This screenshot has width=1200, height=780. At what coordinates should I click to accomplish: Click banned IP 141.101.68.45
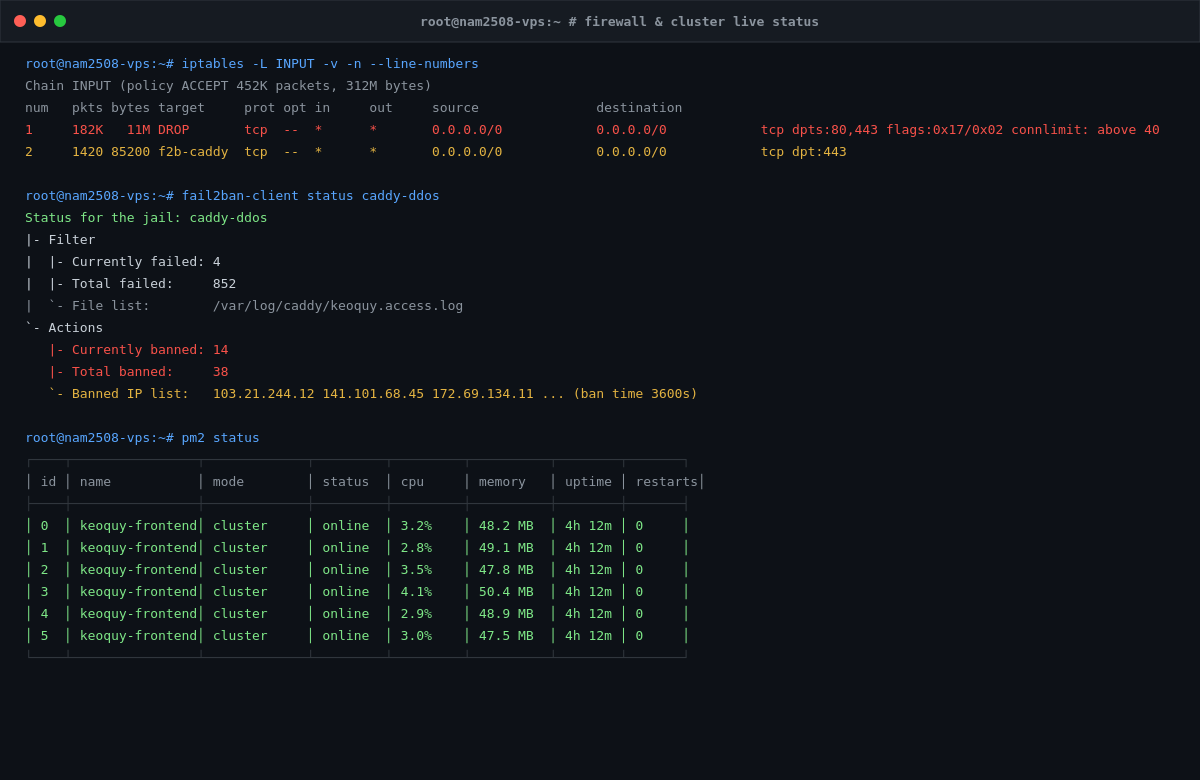tap(373, 394)
